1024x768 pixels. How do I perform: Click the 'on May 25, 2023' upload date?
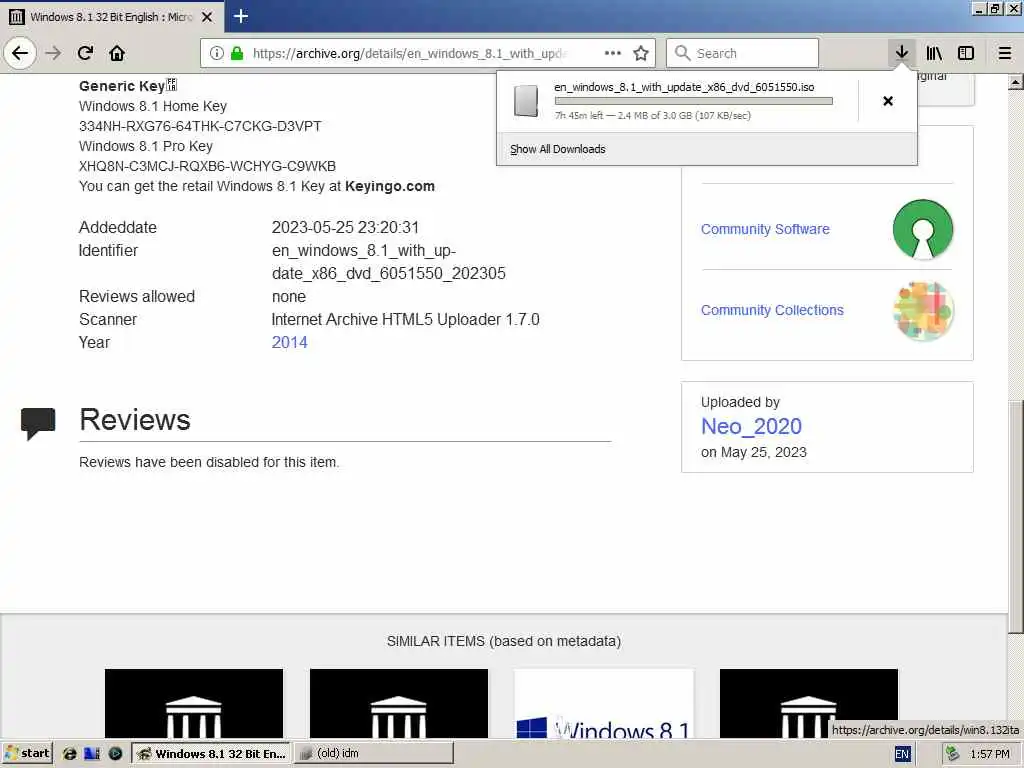click(x=754, y=452)
